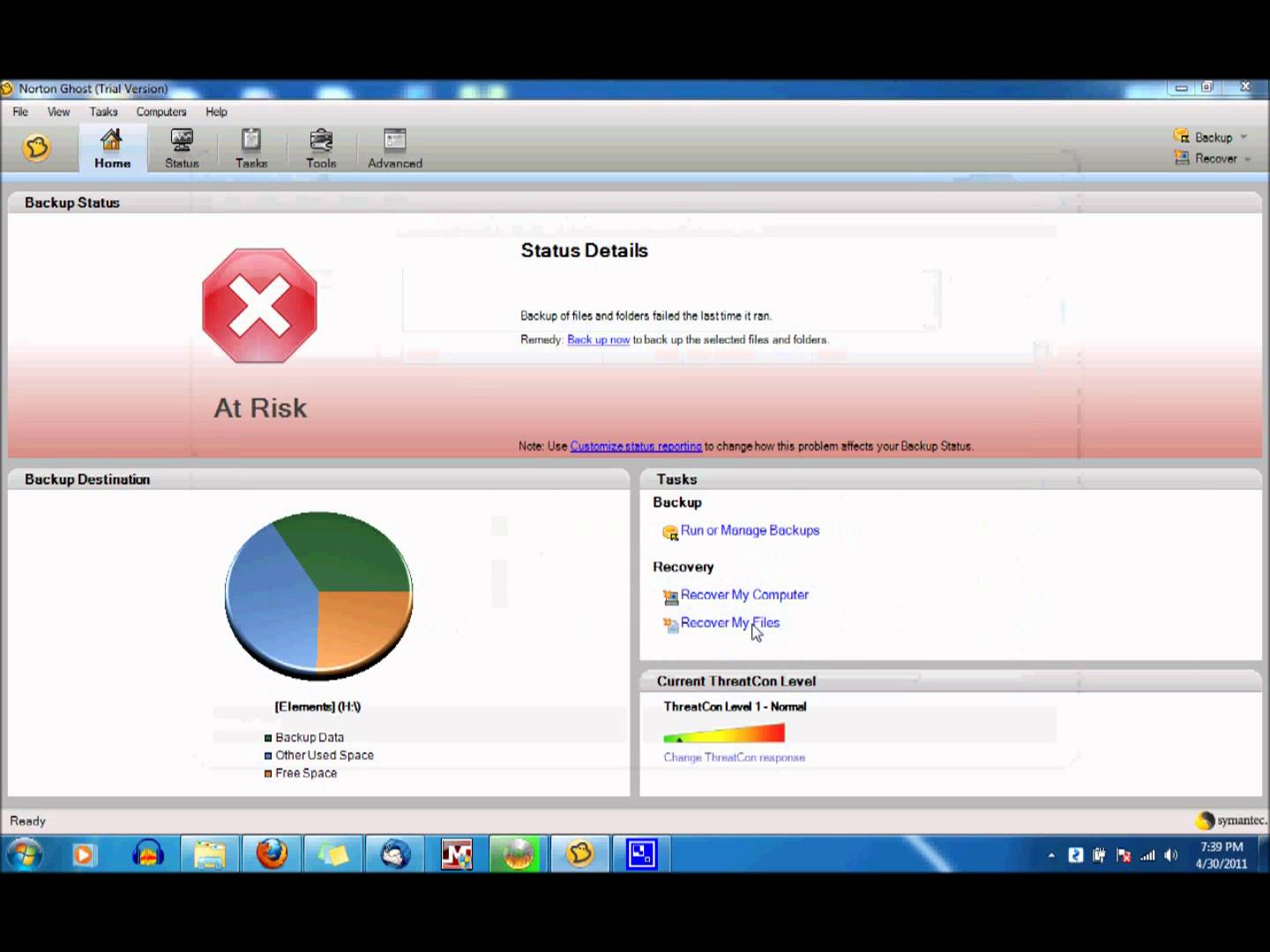Click the Backup Data legend swatch
Viewport: 1270px width, 952px height.
pos(268,738)
